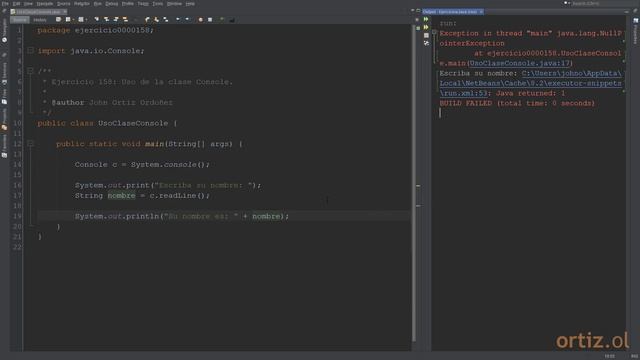This screenshot has height=360, width=640.
Task: Click the 'nombre' variable on line 17
Action: (x=121, y=196)
